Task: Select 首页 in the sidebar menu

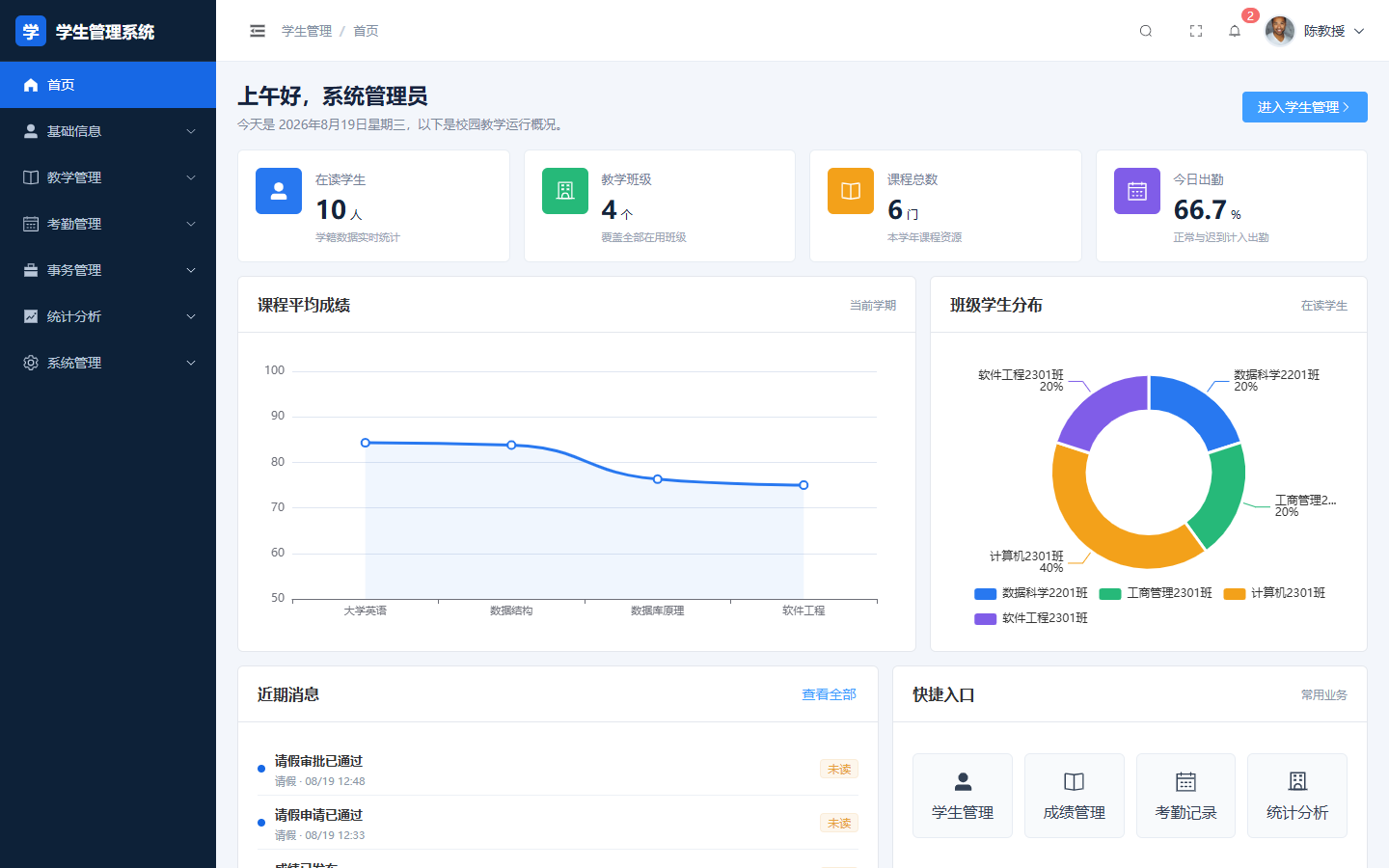Action: pos(108,85)
